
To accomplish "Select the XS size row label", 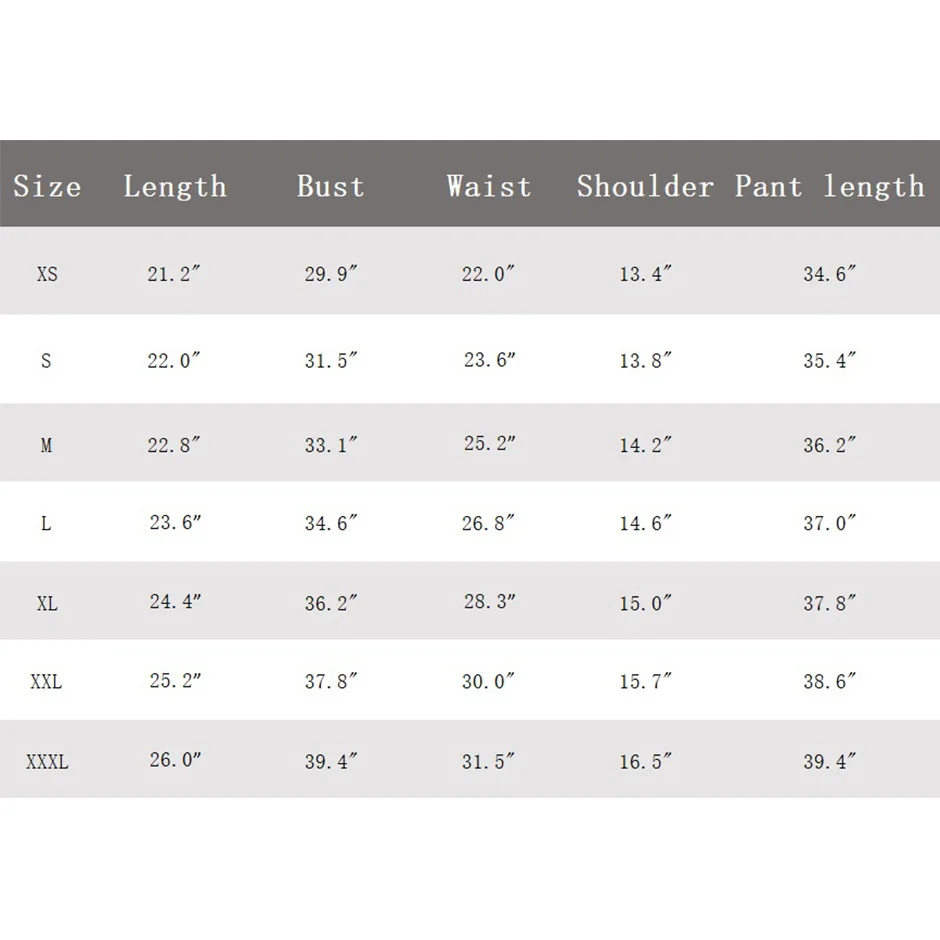I will (47, 273).
